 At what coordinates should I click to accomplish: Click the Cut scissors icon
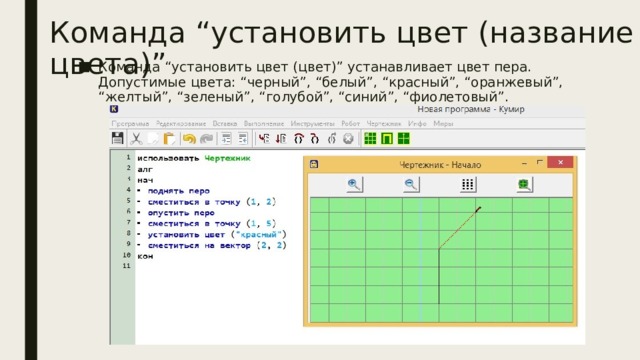136,139
